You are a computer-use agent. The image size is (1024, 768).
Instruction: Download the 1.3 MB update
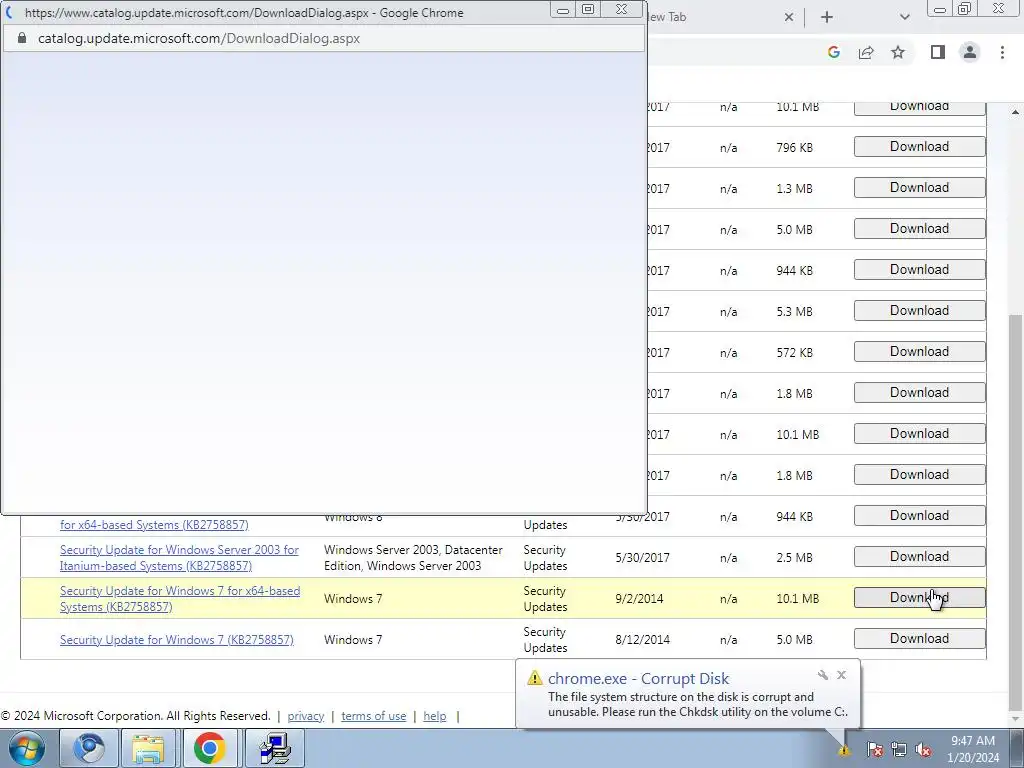(920, 188)
